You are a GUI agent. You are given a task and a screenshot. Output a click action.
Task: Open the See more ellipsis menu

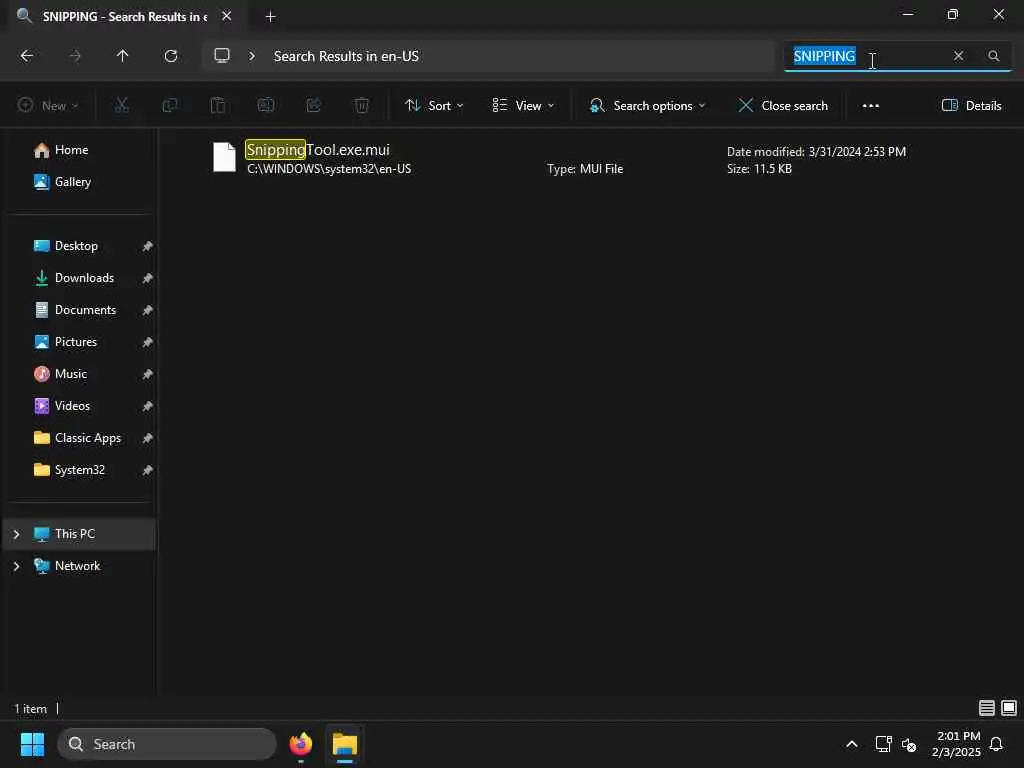(x=871, y=105)
